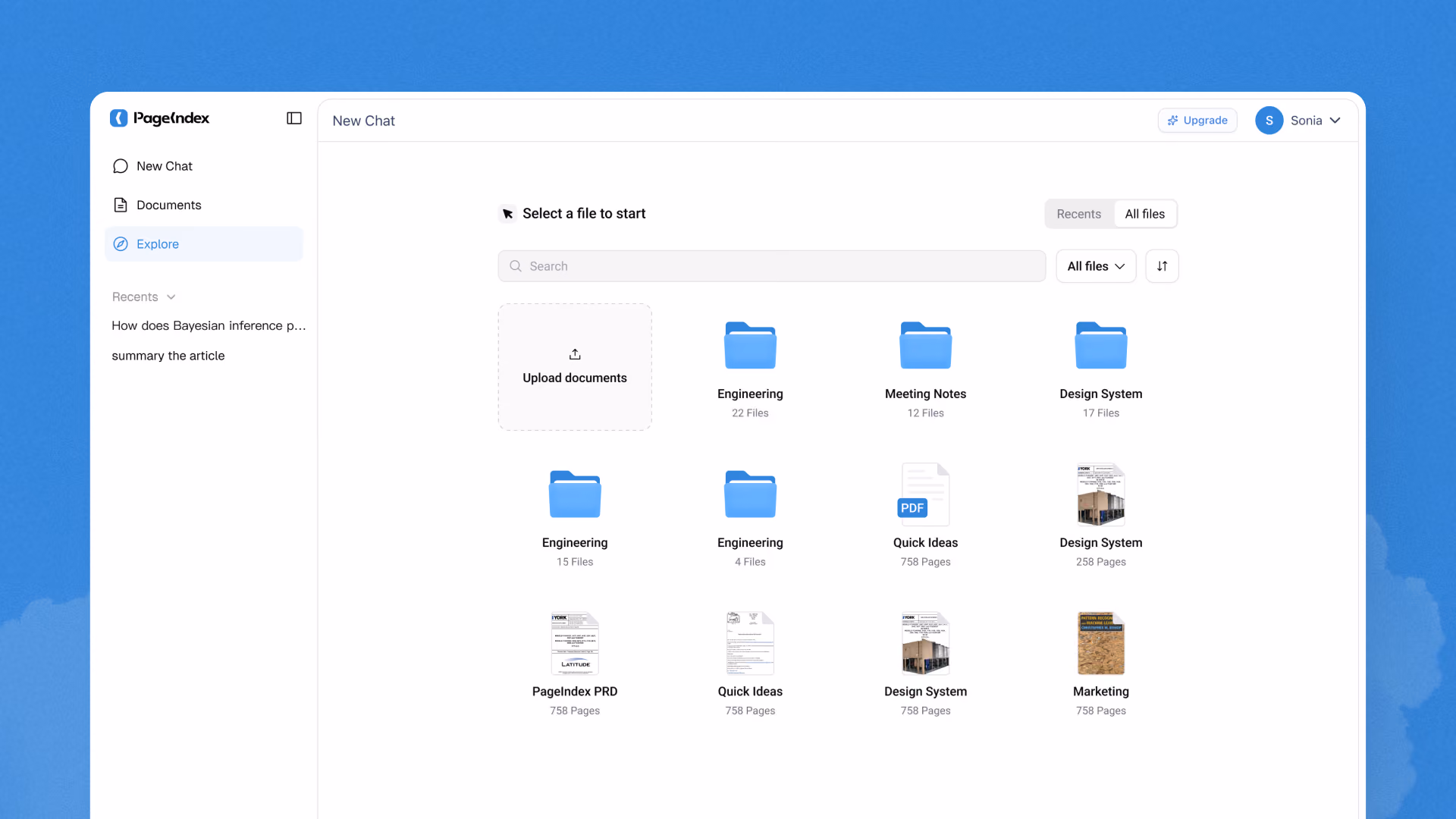Viewport: 1456px width, 819px height.
Task: Click the Documents page icon in sidebar
Action: click(x=120, y=205)
